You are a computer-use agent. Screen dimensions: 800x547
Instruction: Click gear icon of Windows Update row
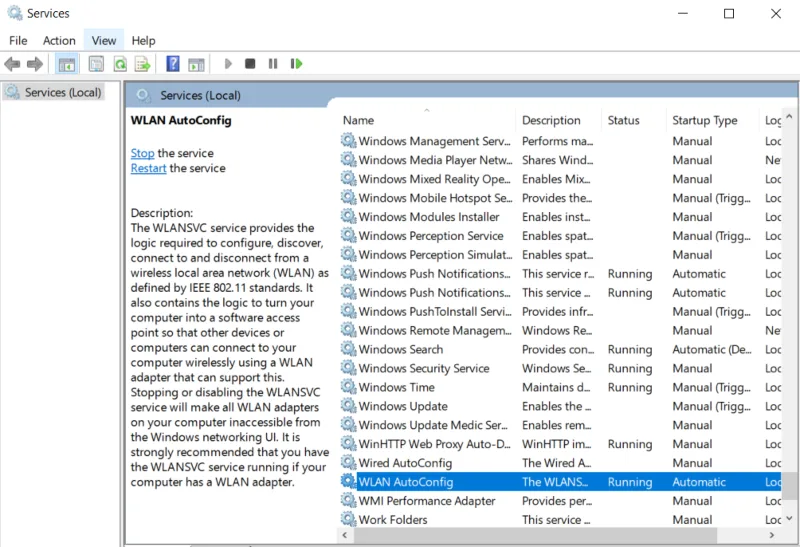pos(348,406)
